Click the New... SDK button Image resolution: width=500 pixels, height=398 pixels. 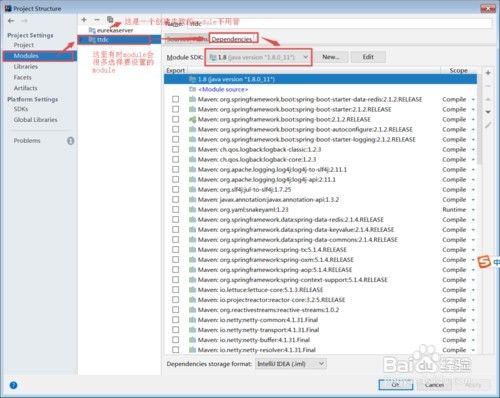(331, 57)
